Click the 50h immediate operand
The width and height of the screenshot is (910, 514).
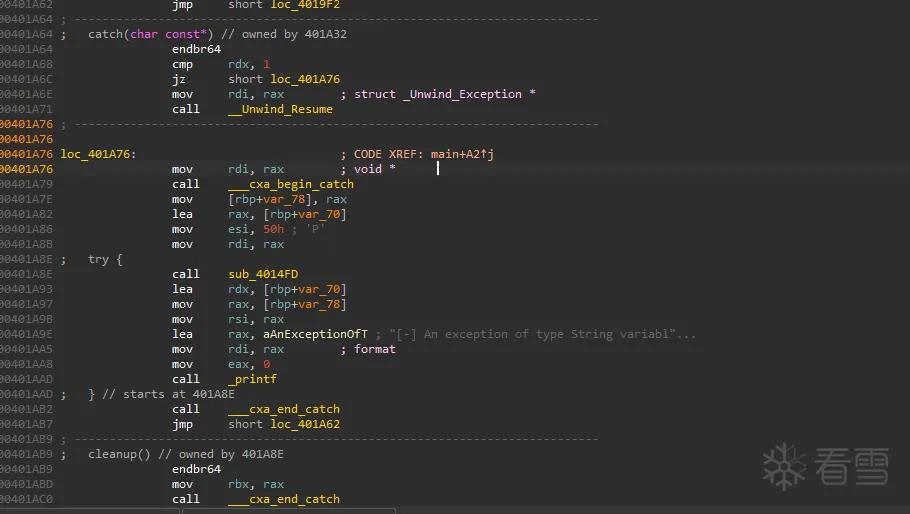(x=273, y=229)
